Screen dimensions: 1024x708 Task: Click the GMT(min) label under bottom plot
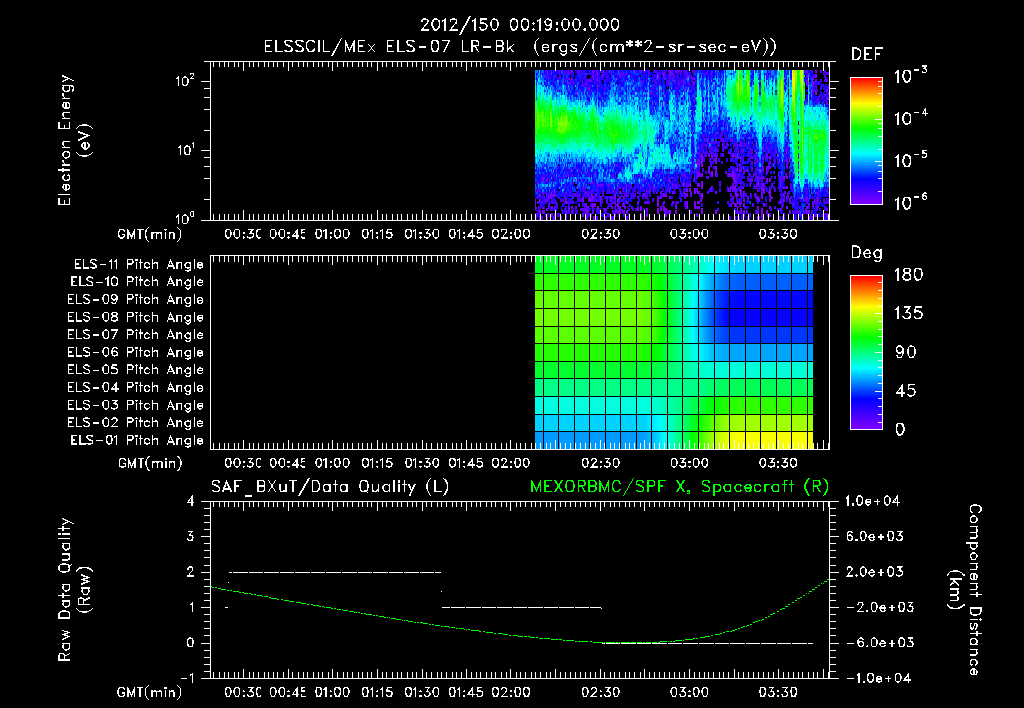150,692
